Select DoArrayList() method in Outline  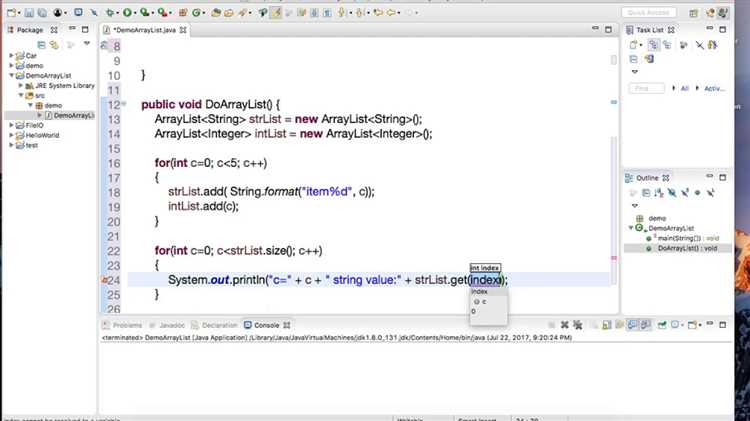(687, 248)
